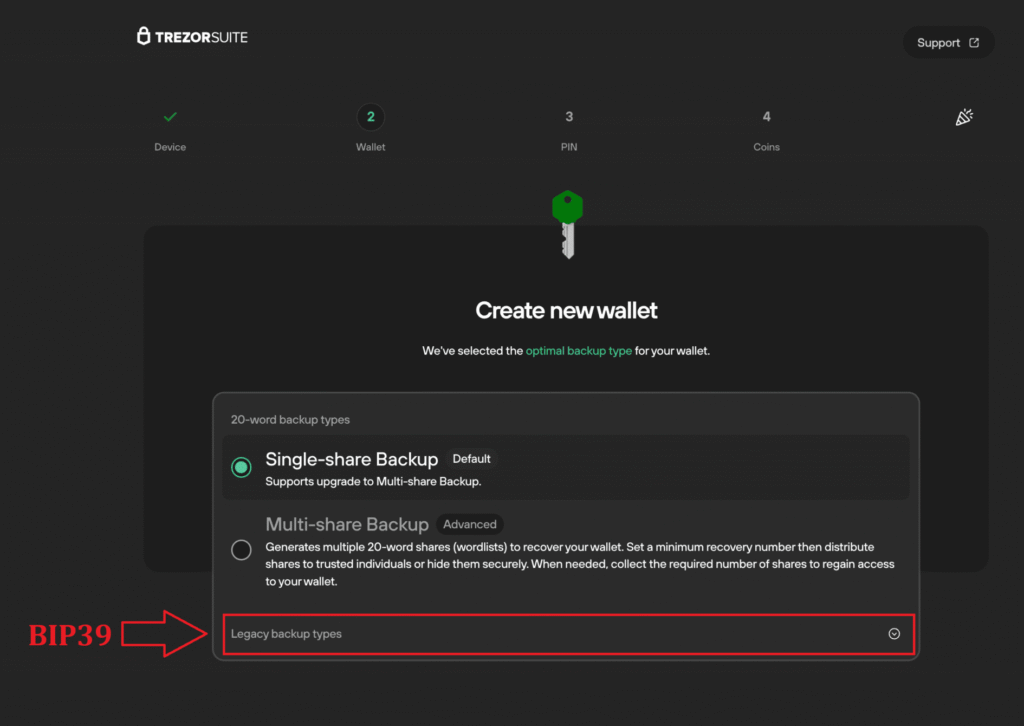Click 'Supports upgrade to Multi-share Backup' text
1024x726 pixels.
[x=373, y=481]
